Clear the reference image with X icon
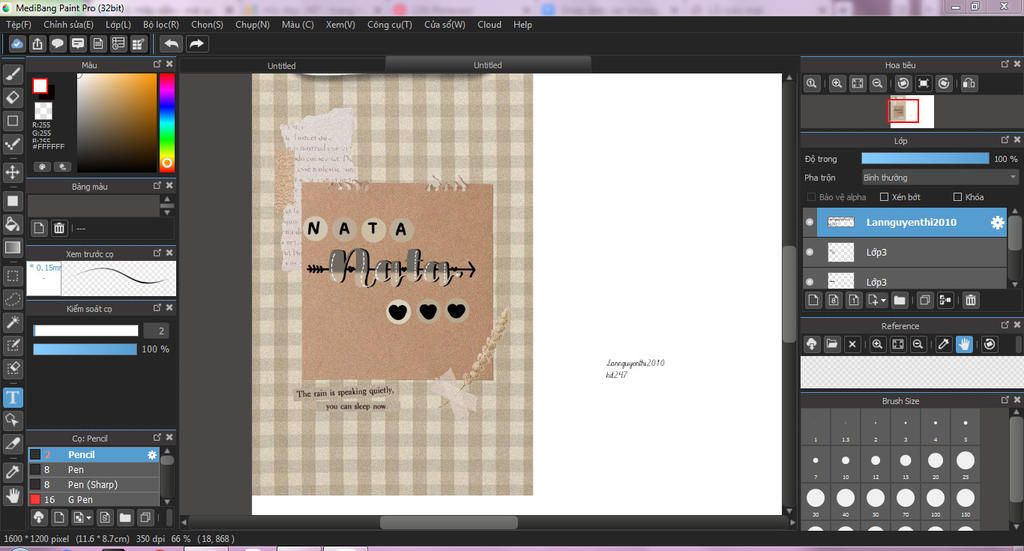The image size is (1024, 551). point(852,344)
